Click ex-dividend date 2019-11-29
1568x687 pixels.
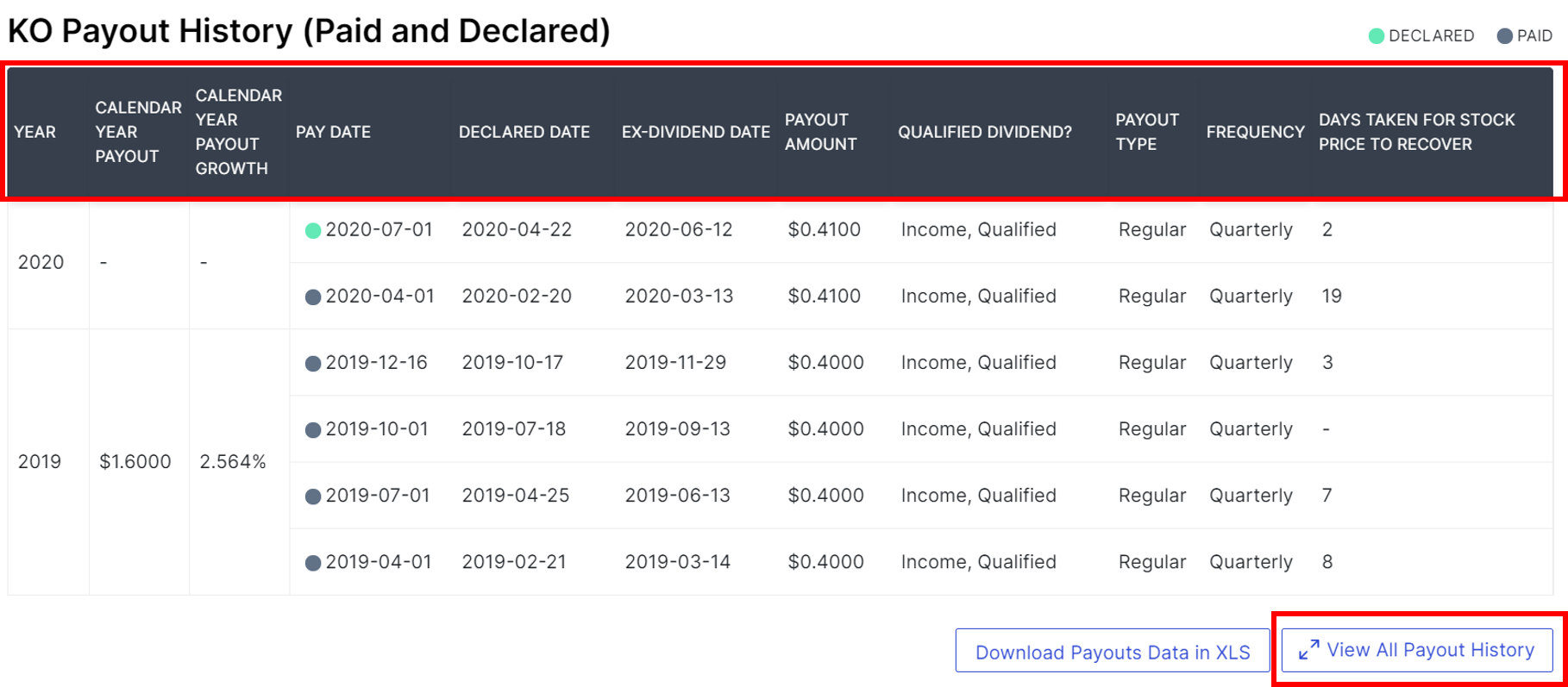pyautogui.click(x=675, y=362)
